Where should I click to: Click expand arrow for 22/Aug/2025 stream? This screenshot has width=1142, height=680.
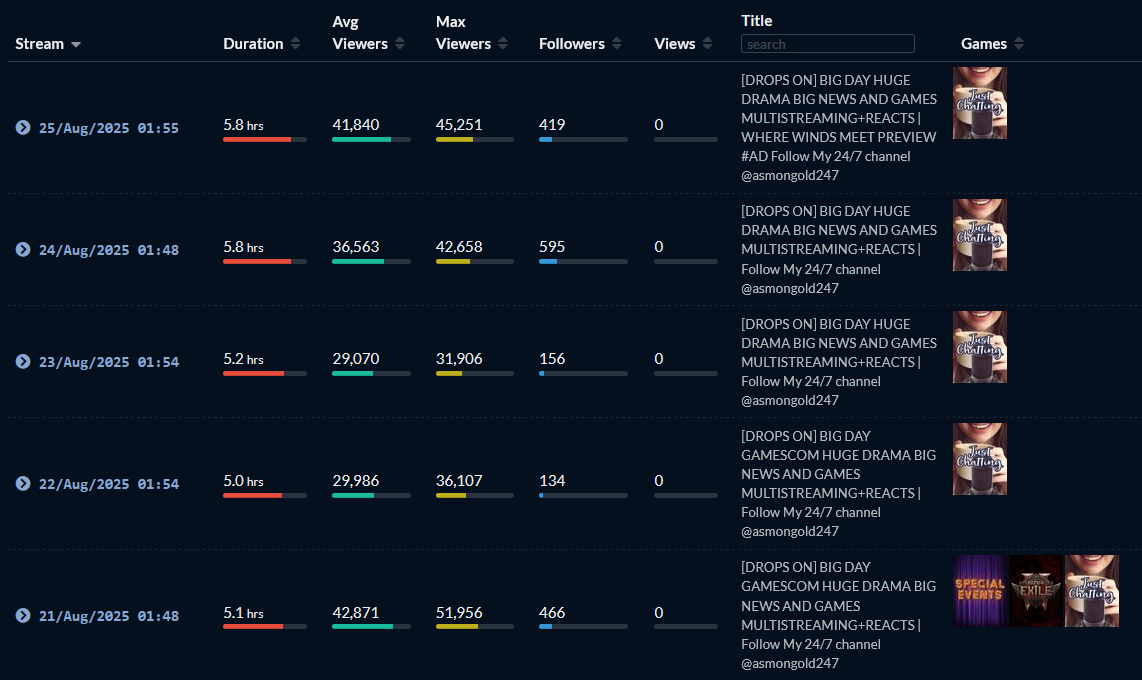pos(23,484)
